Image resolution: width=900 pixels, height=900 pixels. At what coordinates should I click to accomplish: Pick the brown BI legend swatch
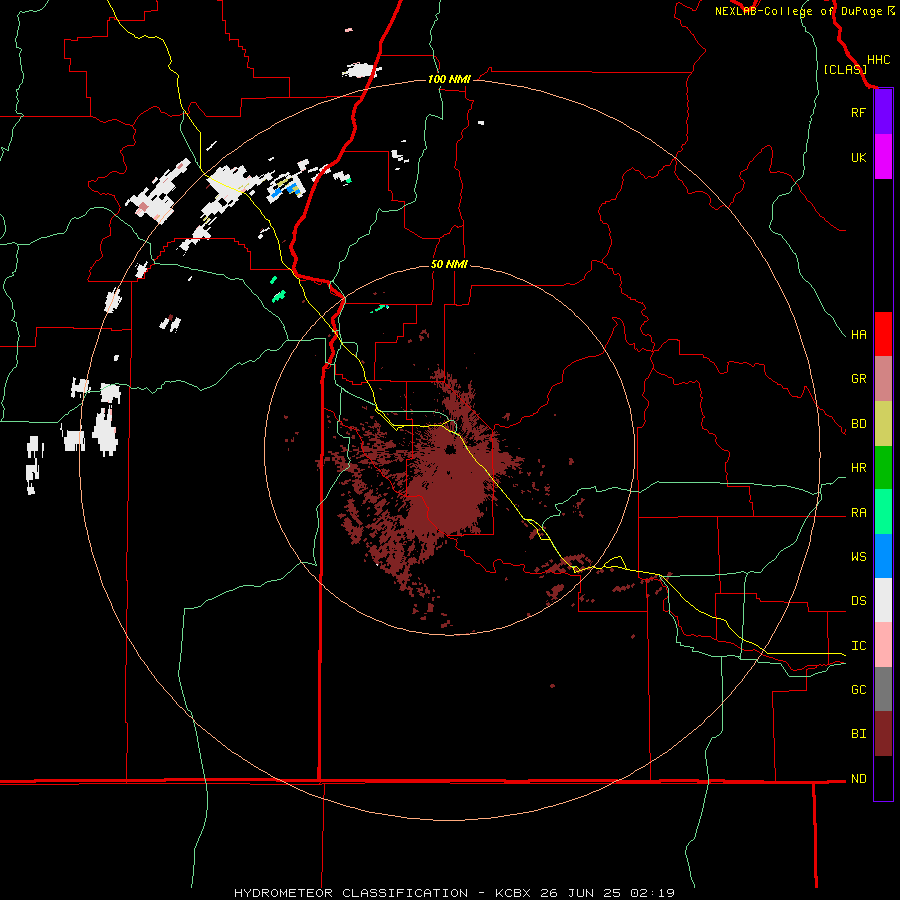(x=883, y=734)
